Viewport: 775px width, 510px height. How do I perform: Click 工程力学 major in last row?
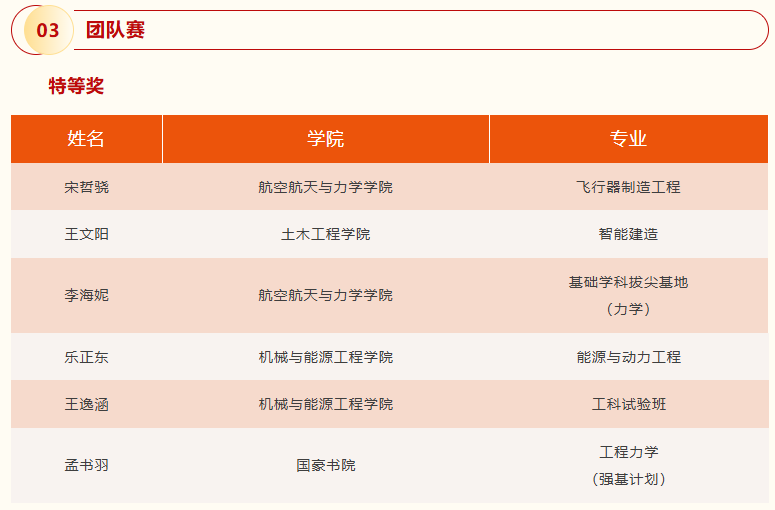pyautogui.click(x=628, y=452)
